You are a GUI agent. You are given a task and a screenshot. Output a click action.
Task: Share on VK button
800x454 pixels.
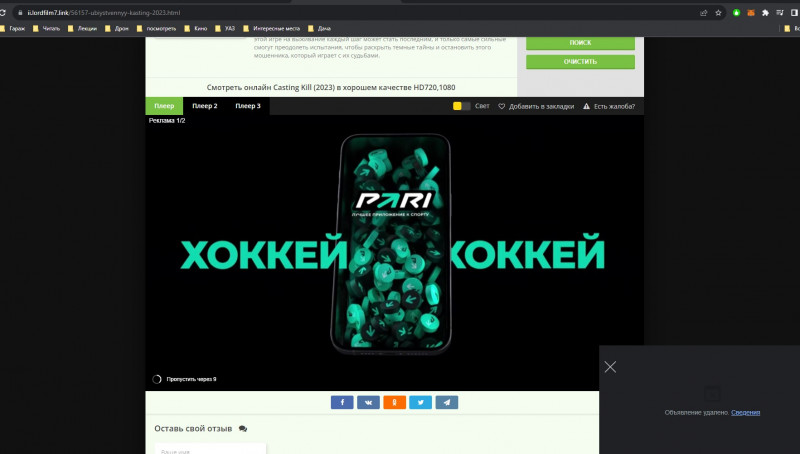pos(368,402)
